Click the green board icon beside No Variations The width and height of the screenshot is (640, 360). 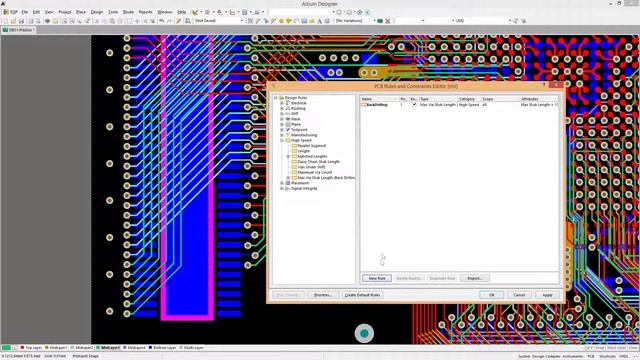pyautogui.click(x=380, y=20)
